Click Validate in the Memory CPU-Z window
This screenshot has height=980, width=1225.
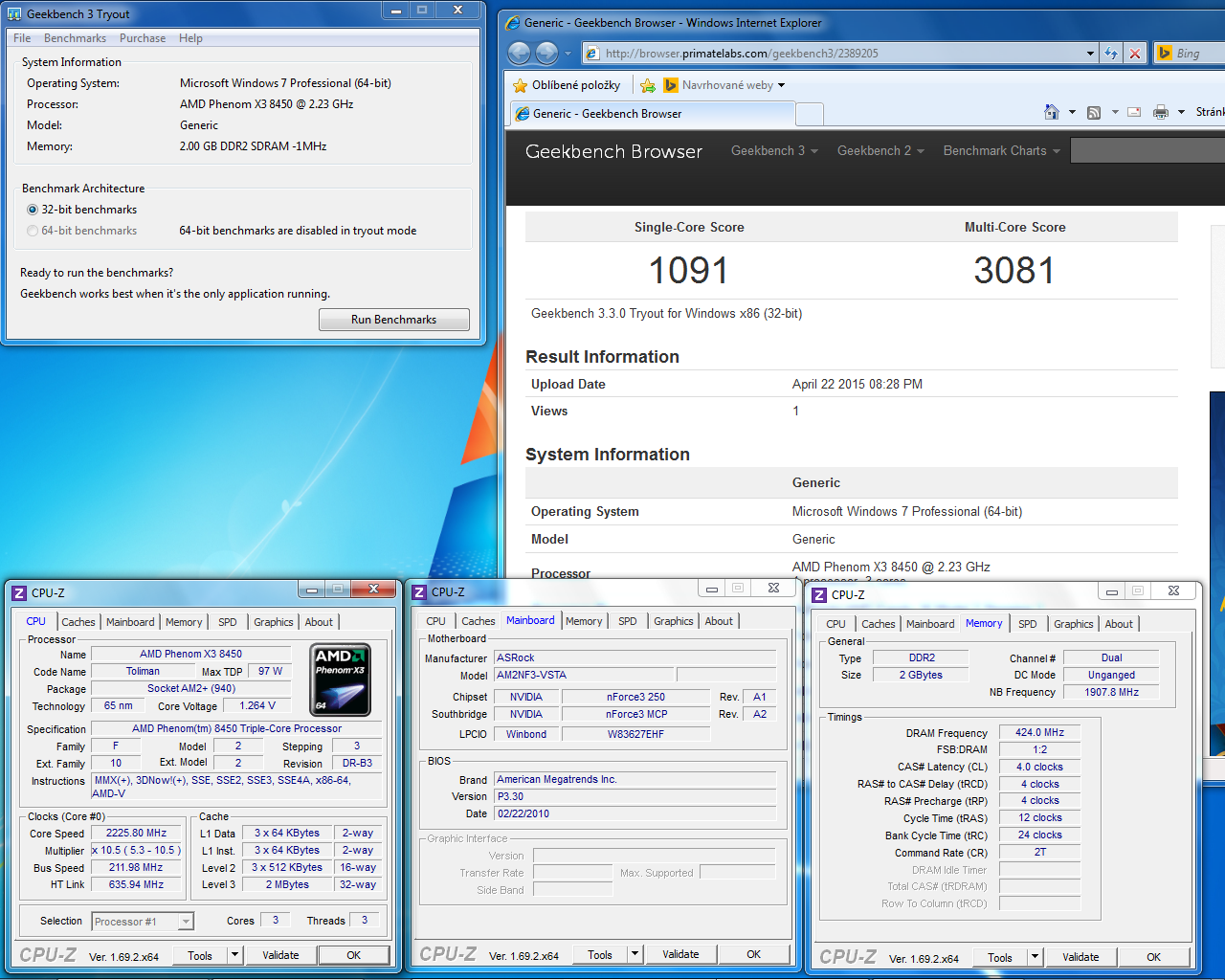point(1080,957)
